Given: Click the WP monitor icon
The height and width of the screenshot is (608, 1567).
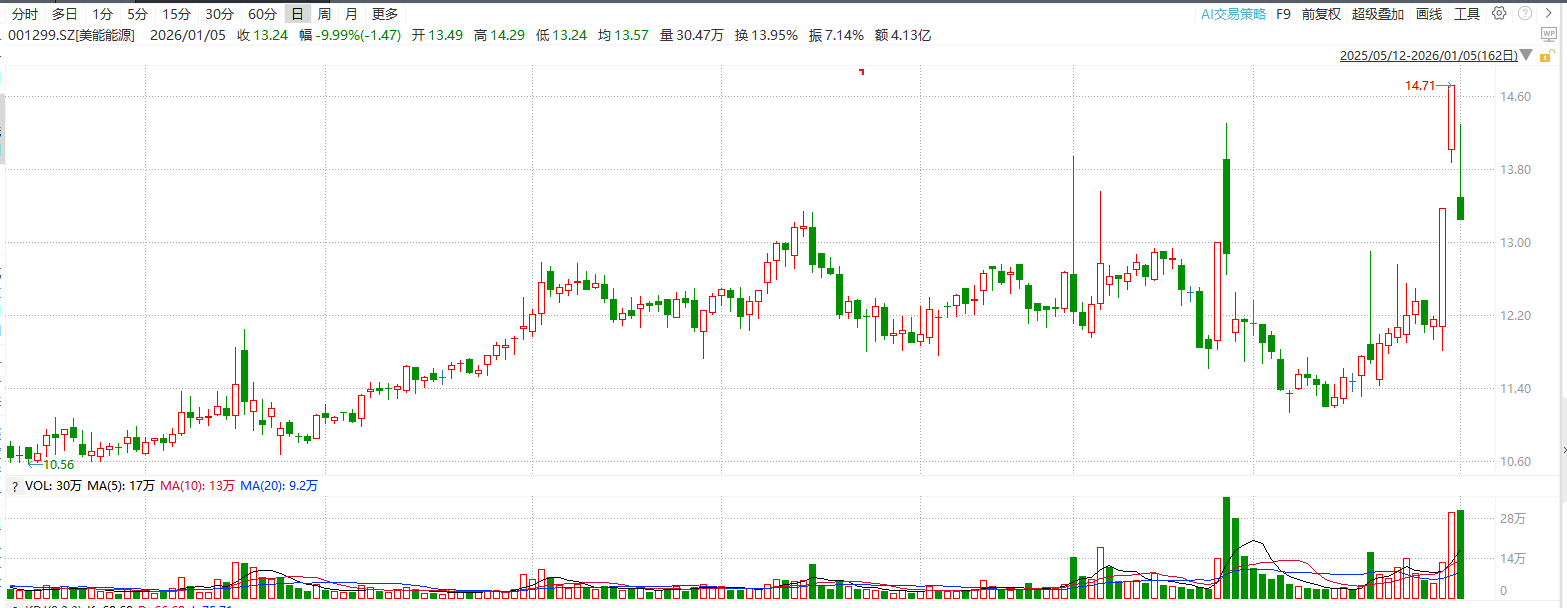Looking at the screenshot, I should coord(1548,34).
